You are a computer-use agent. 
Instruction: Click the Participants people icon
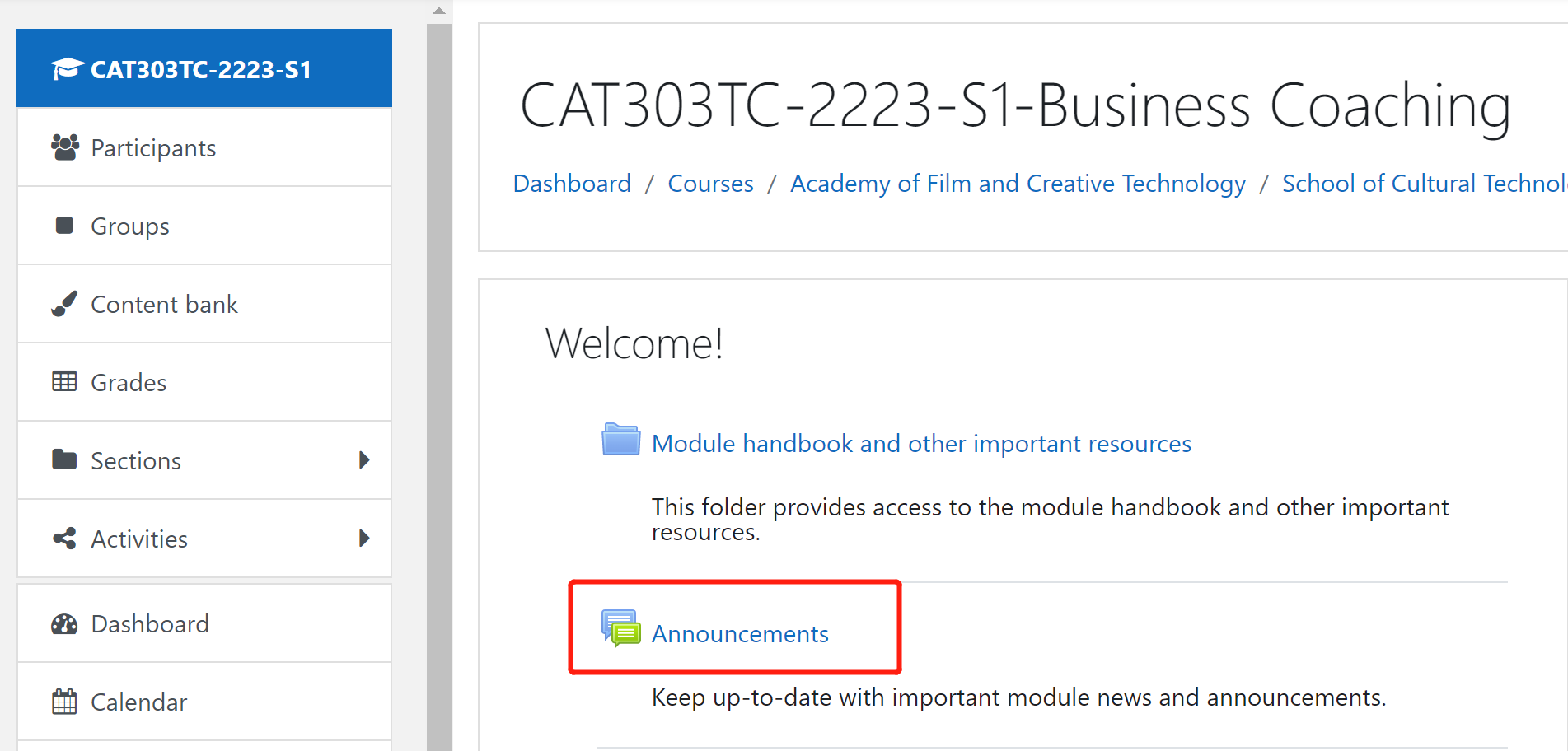(65, 147)
